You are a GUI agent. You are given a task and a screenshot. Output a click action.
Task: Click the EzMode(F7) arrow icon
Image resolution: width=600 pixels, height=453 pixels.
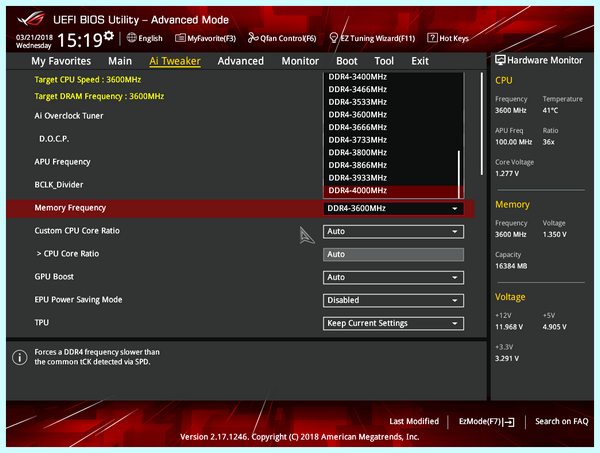509,422
